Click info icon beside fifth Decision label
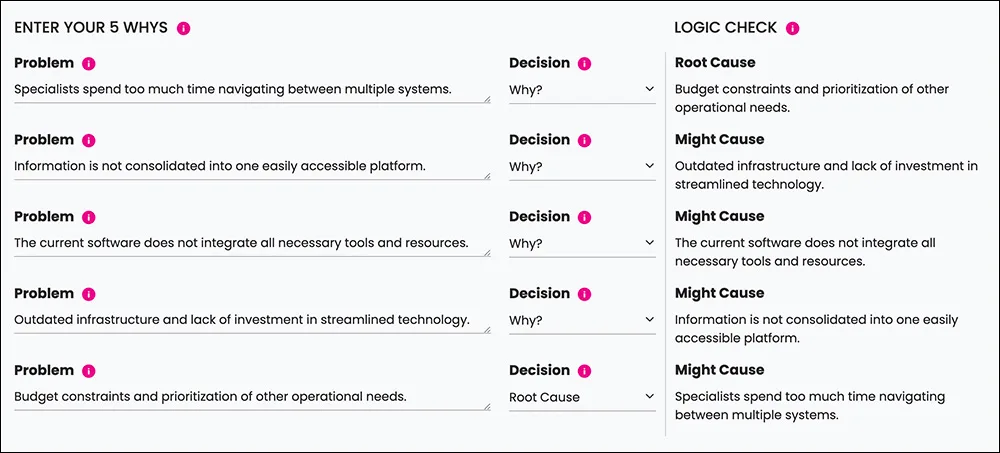This screenshot has width=1000, height=453. (x=584, y=371)
